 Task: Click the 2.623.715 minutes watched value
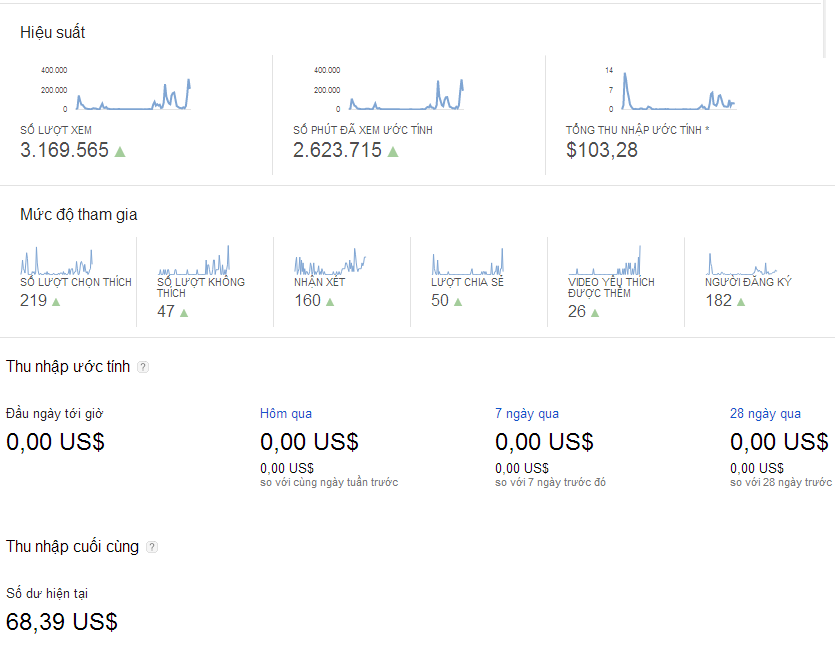pos(337,150)
